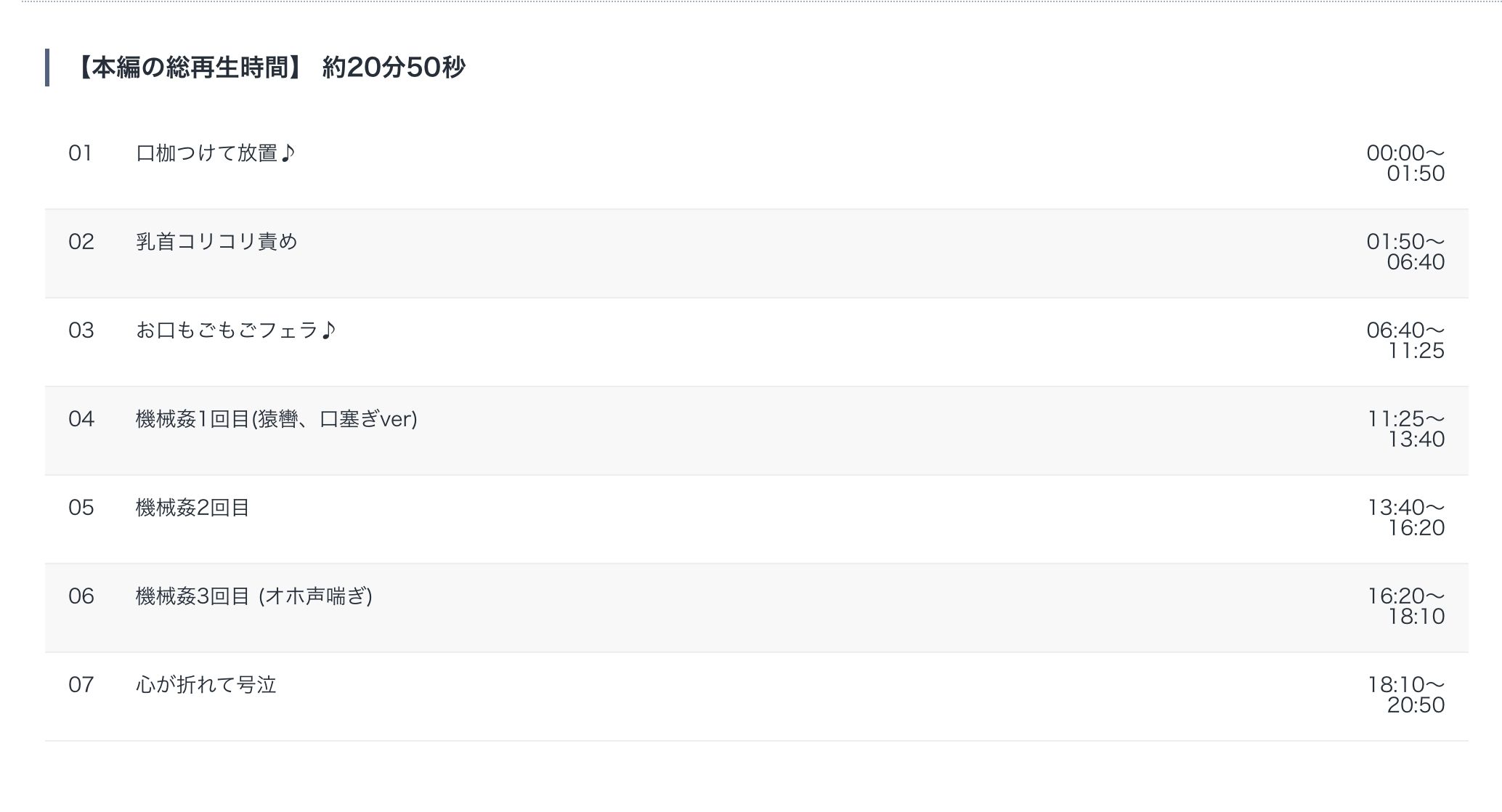Select track number 03

pos(81,330)
